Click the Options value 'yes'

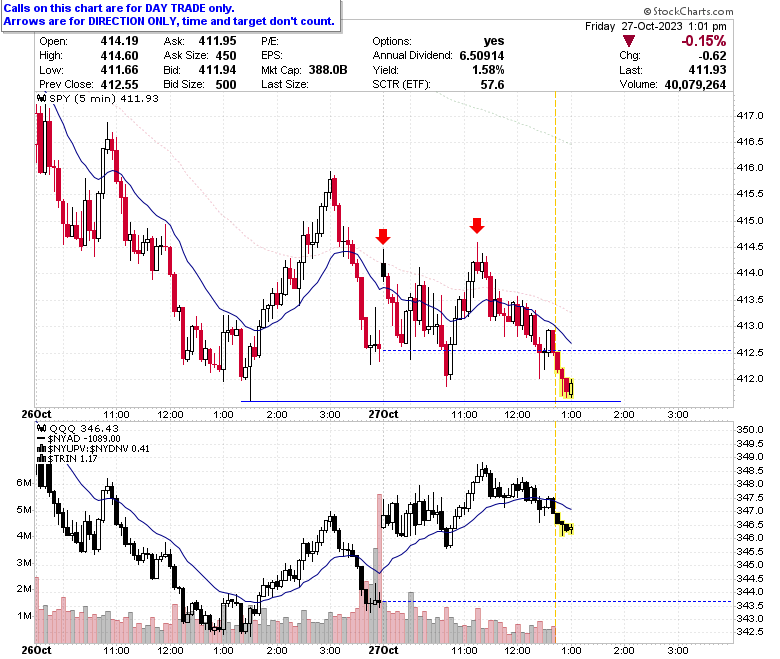[x=493, y=41]
